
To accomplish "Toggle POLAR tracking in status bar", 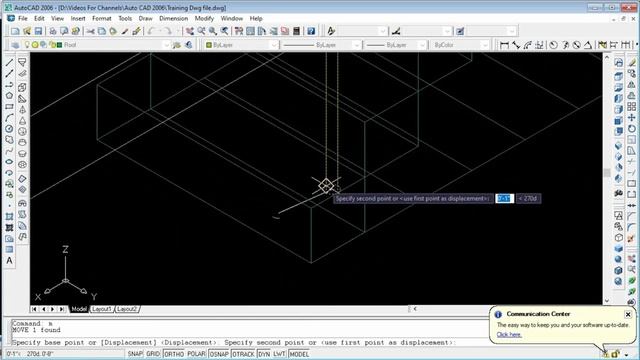I will (196, 354).
